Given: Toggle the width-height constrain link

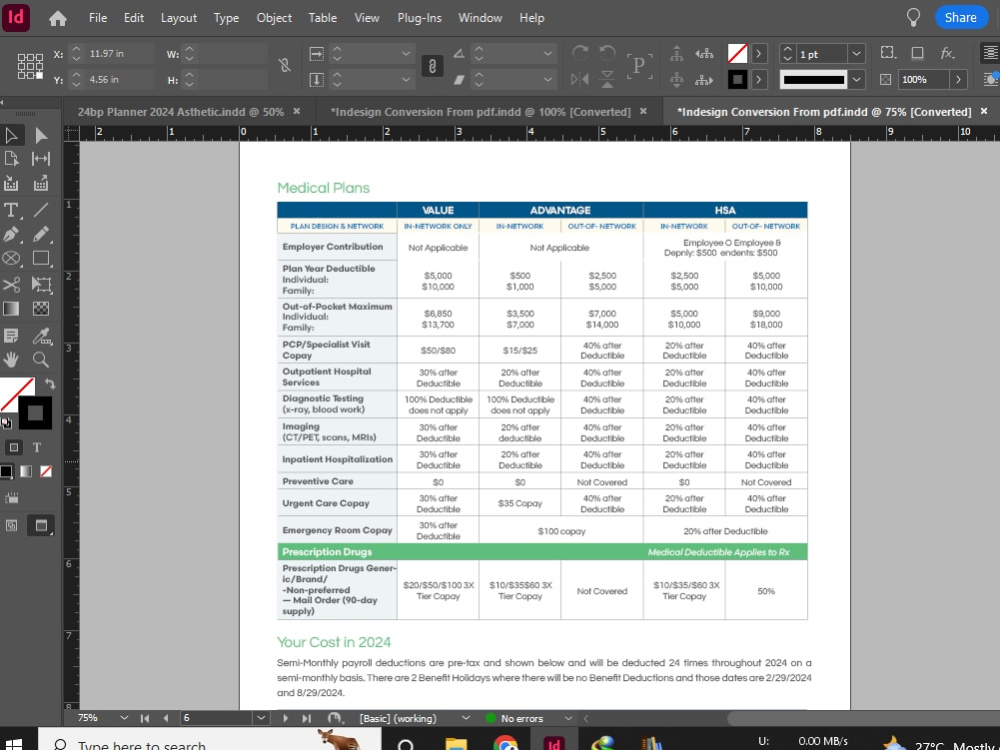Looking at the screenshot, I should click(284, 66).
